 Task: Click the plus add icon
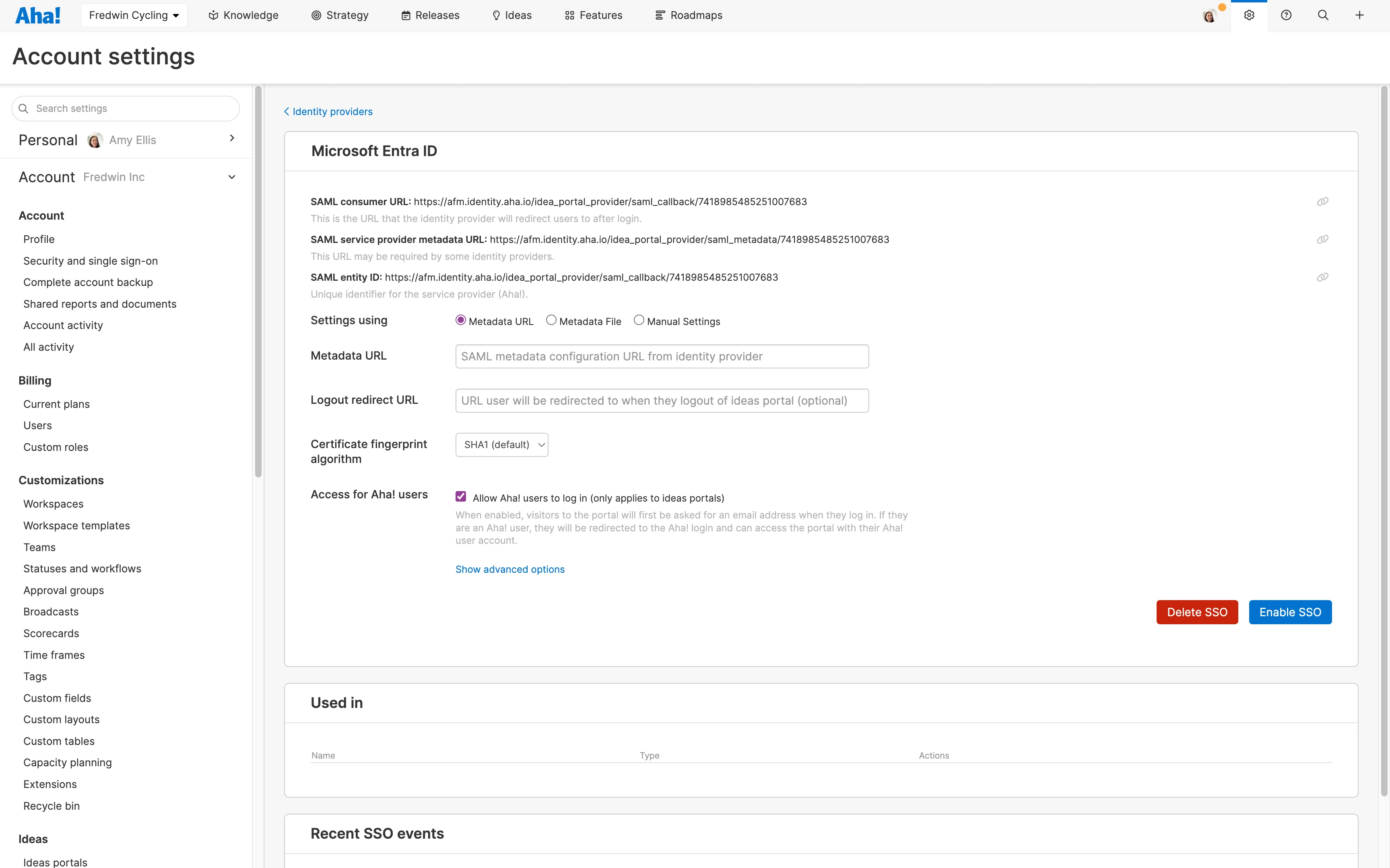pos(1359,16)
